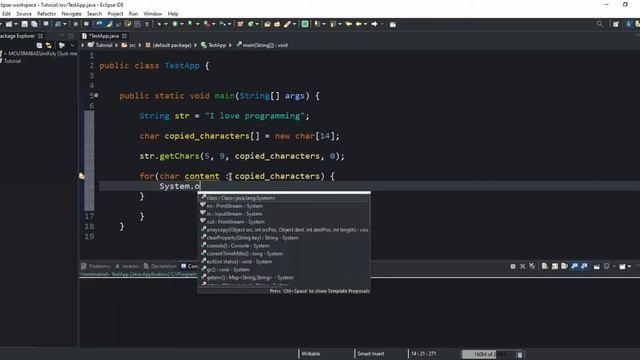Open Package Explorer view menu chevron
Image resolution: width=640 pixels, height=360 pixels.
coord(72,45)
